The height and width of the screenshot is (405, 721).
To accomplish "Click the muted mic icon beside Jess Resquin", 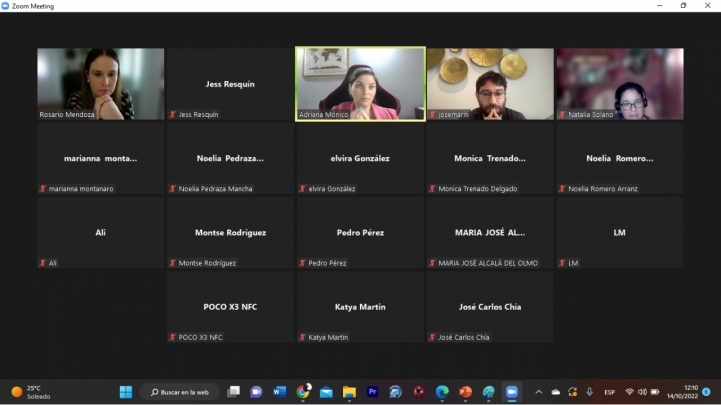I will [x=173, y=115].
